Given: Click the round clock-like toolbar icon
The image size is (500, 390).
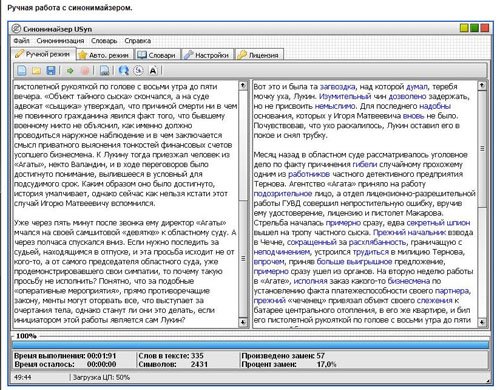Looking at the screenshot, I should click(138, 71).
